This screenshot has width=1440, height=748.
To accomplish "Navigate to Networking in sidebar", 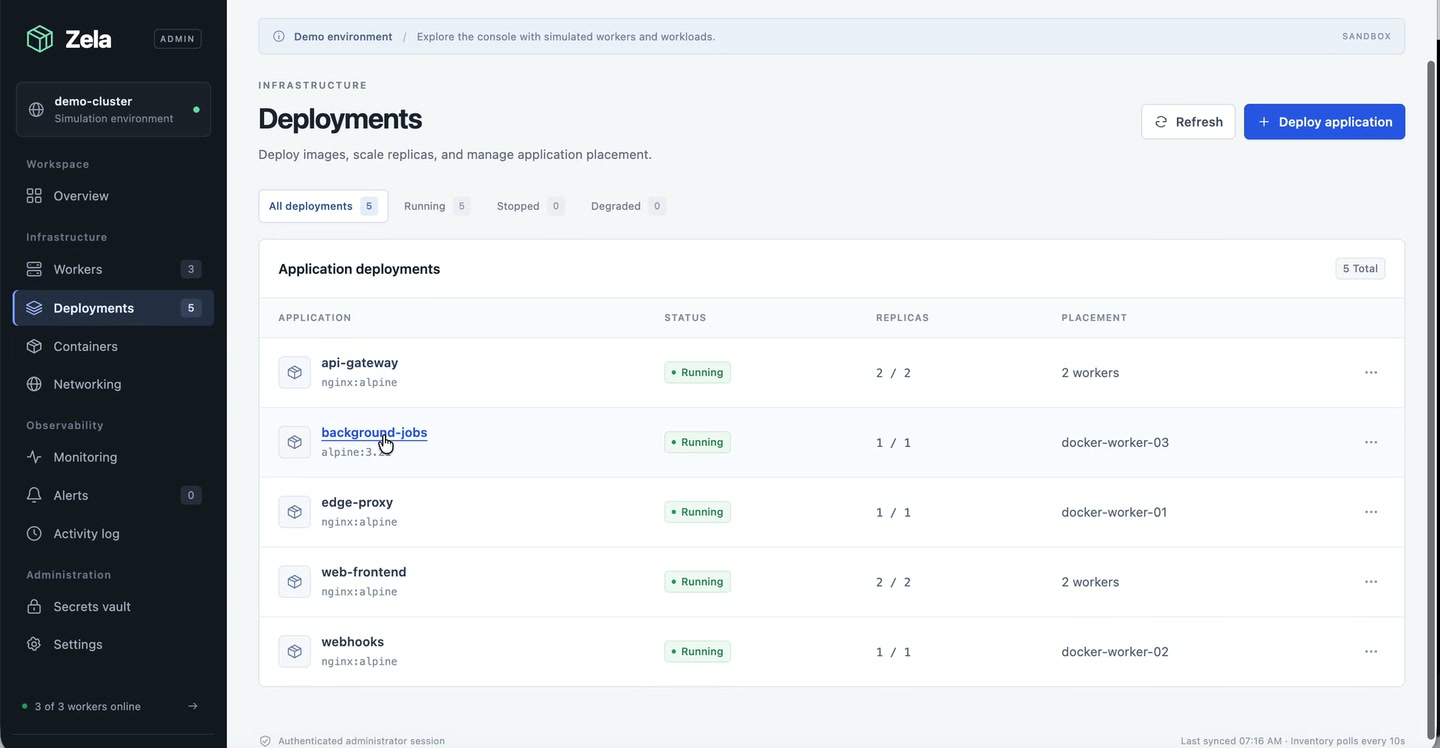I will pyautogui.click(x=113, y=384).
